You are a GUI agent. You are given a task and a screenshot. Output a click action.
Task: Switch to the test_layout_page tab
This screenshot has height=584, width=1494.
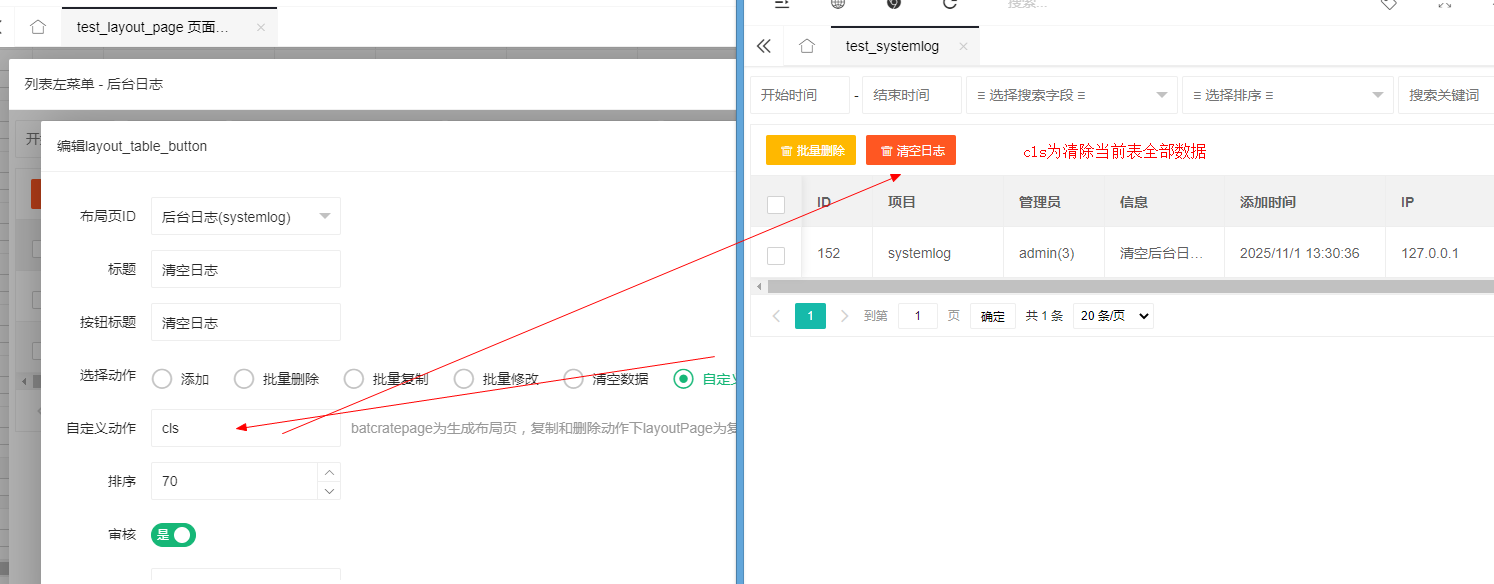click(x=152, y=27)
